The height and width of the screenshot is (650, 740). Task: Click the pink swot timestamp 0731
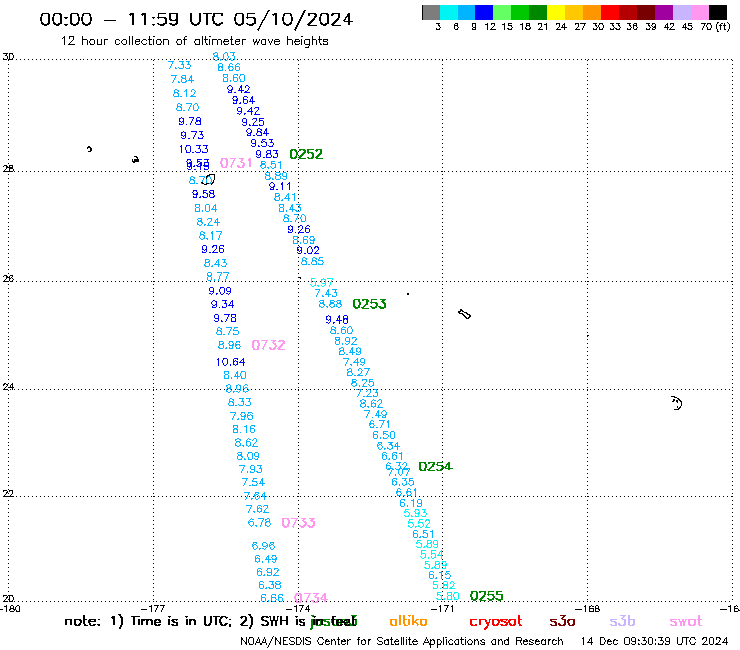click(236, 163)
